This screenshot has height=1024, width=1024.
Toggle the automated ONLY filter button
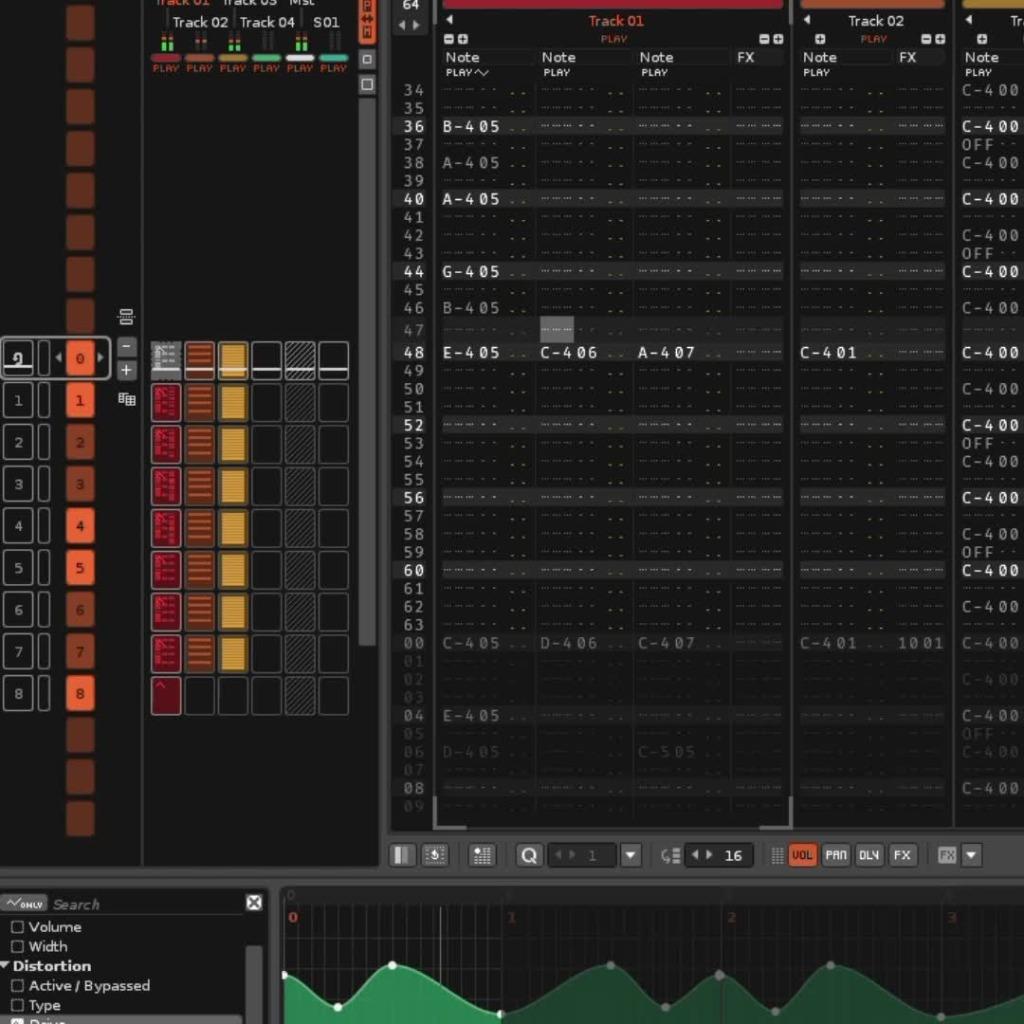(24, 903)
